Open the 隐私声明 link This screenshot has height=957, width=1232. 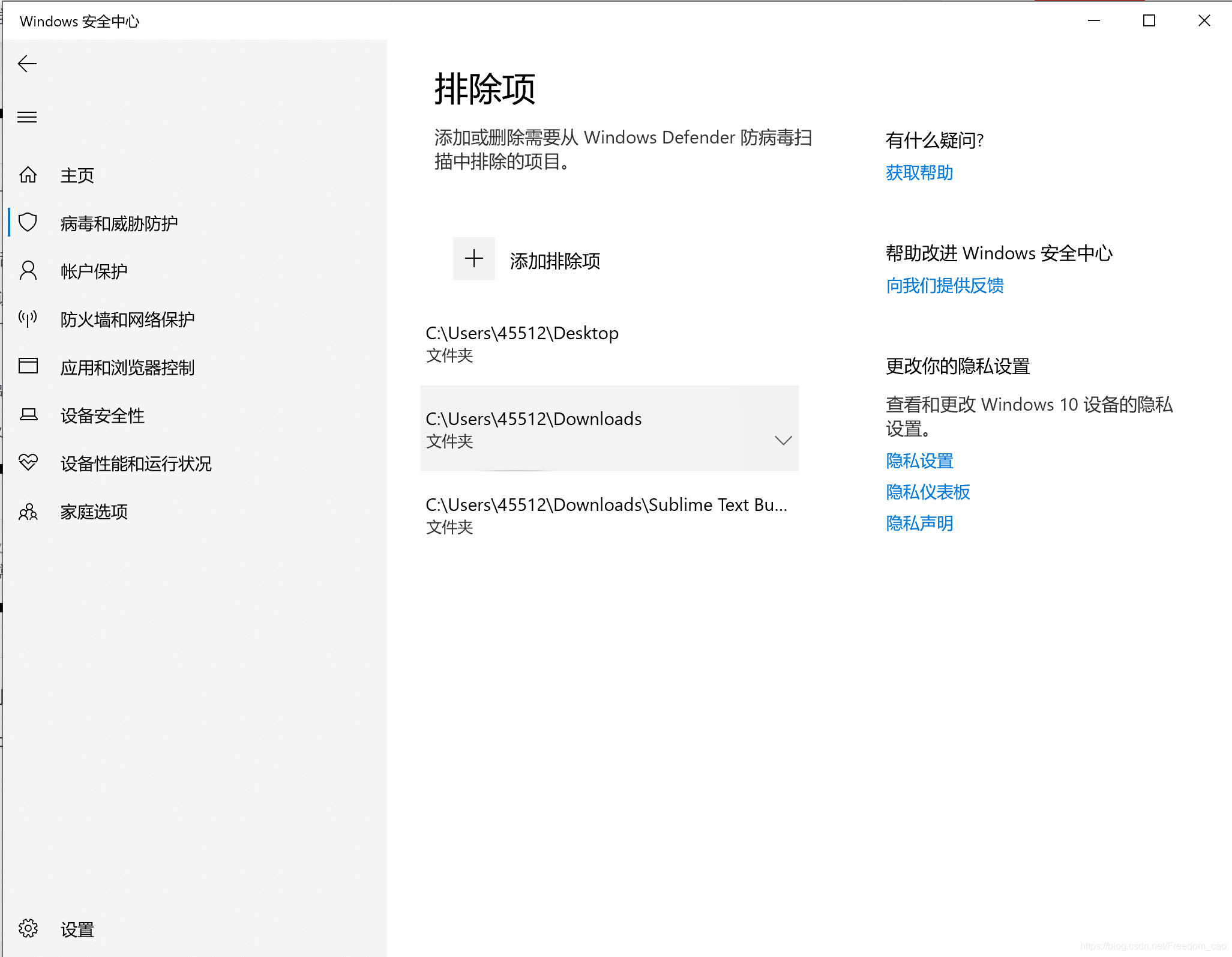[x=919, y=524]
